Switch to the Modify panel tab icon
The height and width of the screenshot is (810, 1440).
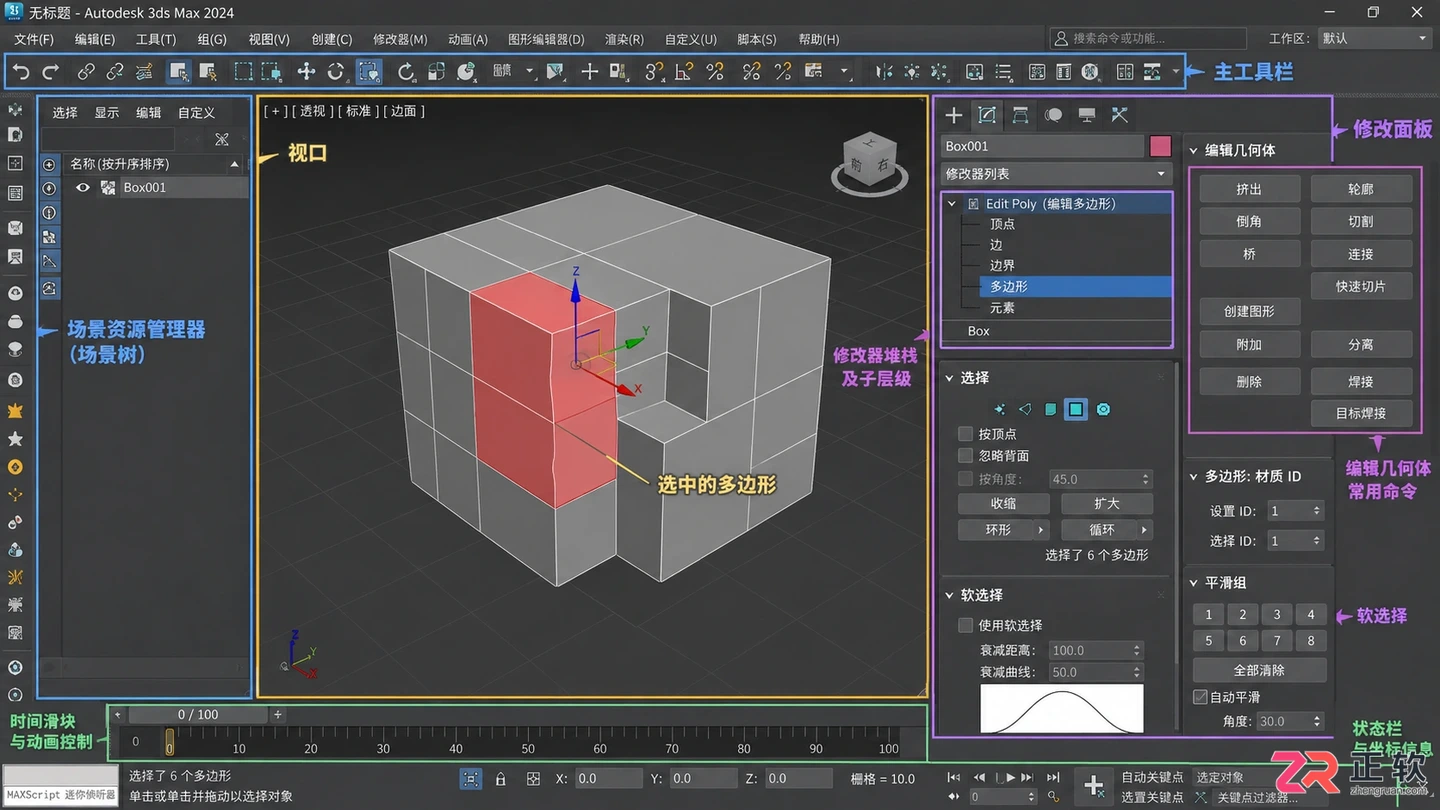click(x=987, y=115)
